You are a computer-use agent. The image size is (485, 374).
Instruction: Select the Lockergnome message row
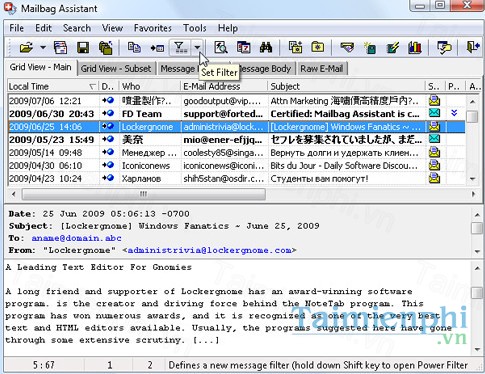point(237,127)
